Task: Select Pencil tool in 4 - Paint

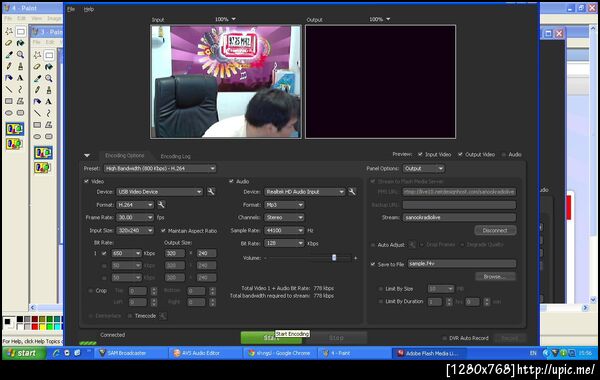Action: pyautogui.click(x=9, y=66)
